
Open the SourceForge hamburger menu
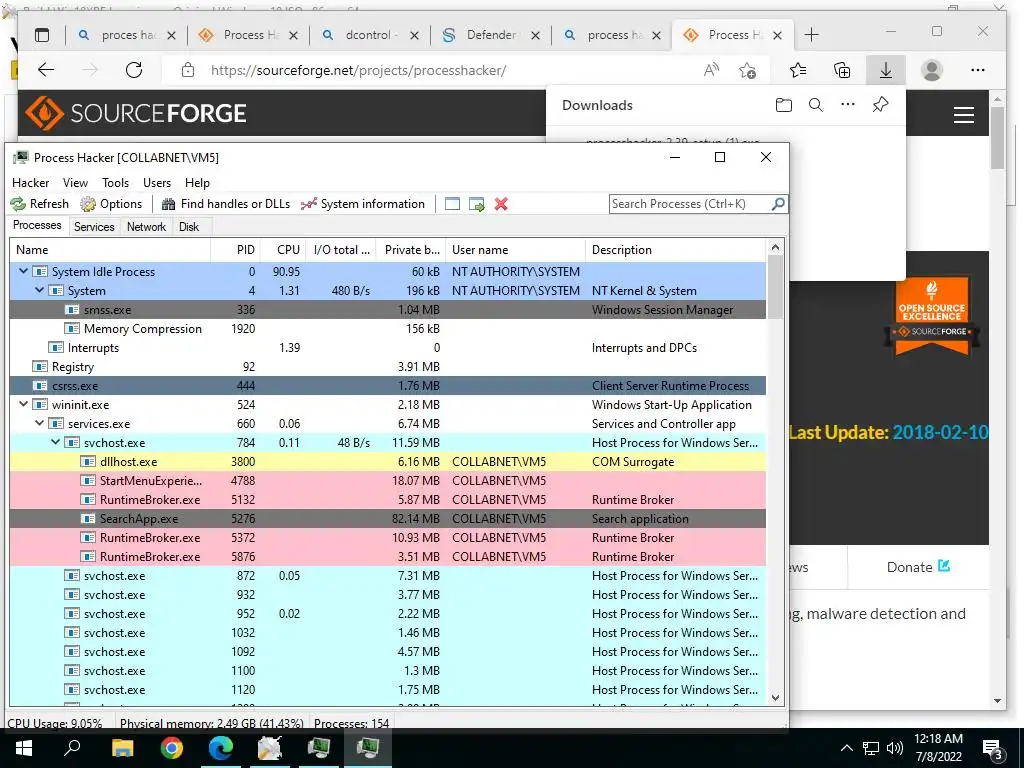[x=963, y=115]
